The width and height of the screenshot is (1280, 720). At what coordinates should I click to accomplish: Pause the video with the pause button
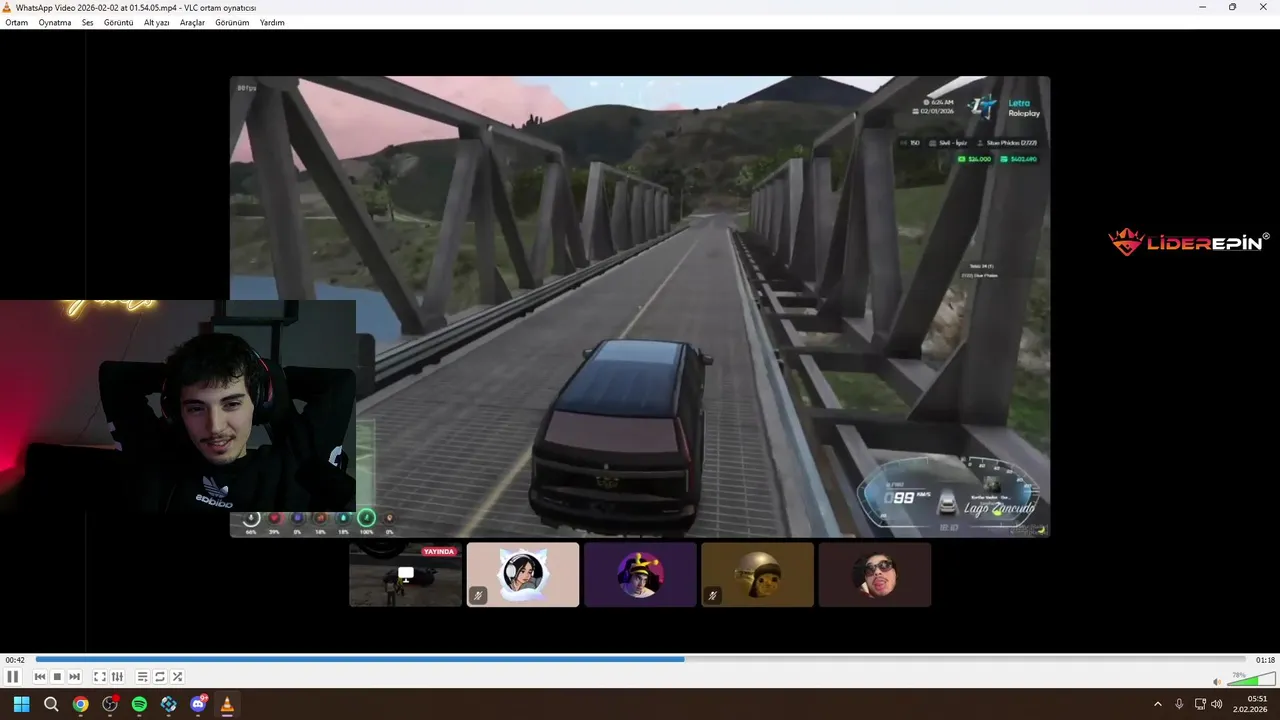click(13, 677)
